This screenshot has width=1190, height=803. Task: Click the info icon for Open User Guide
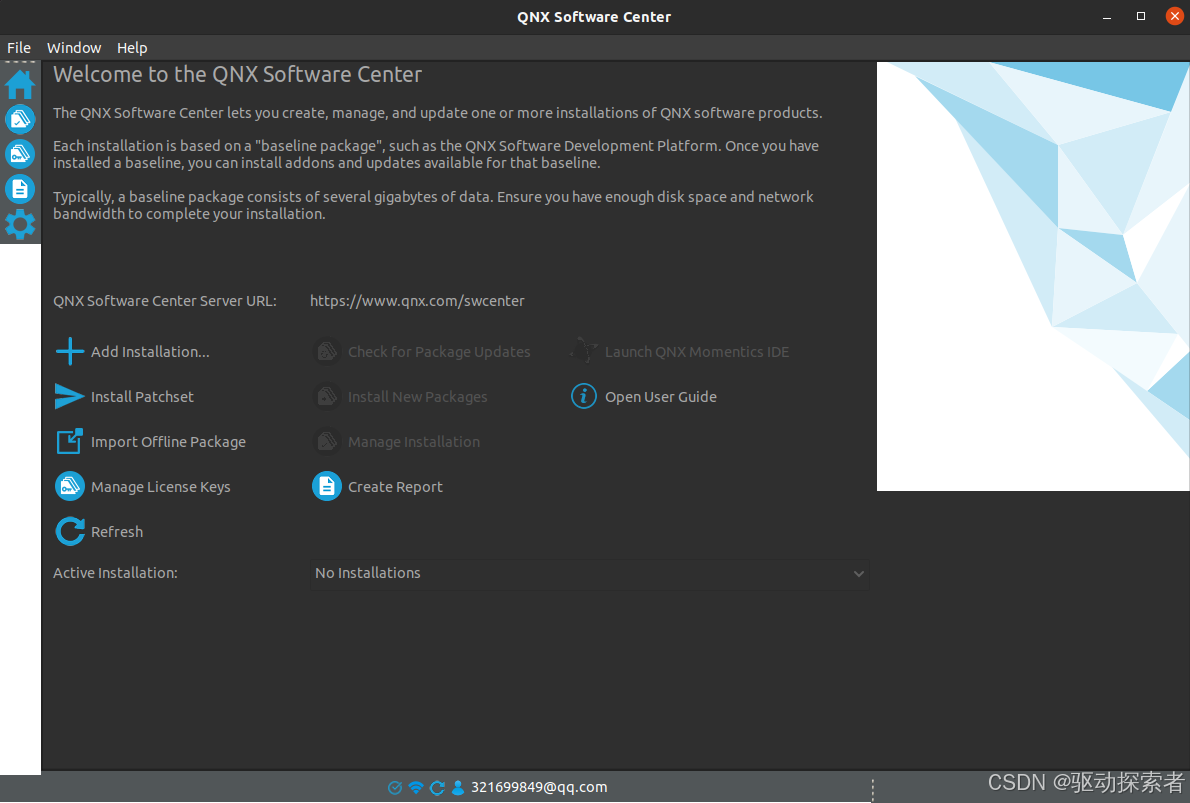coord(584,396)
